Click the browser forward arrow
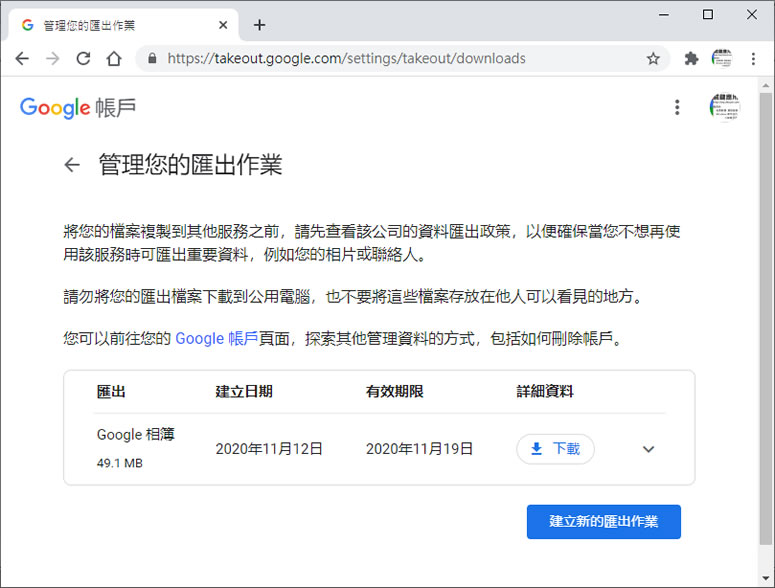This screenshot has width=775, height=588. point(52,59)
